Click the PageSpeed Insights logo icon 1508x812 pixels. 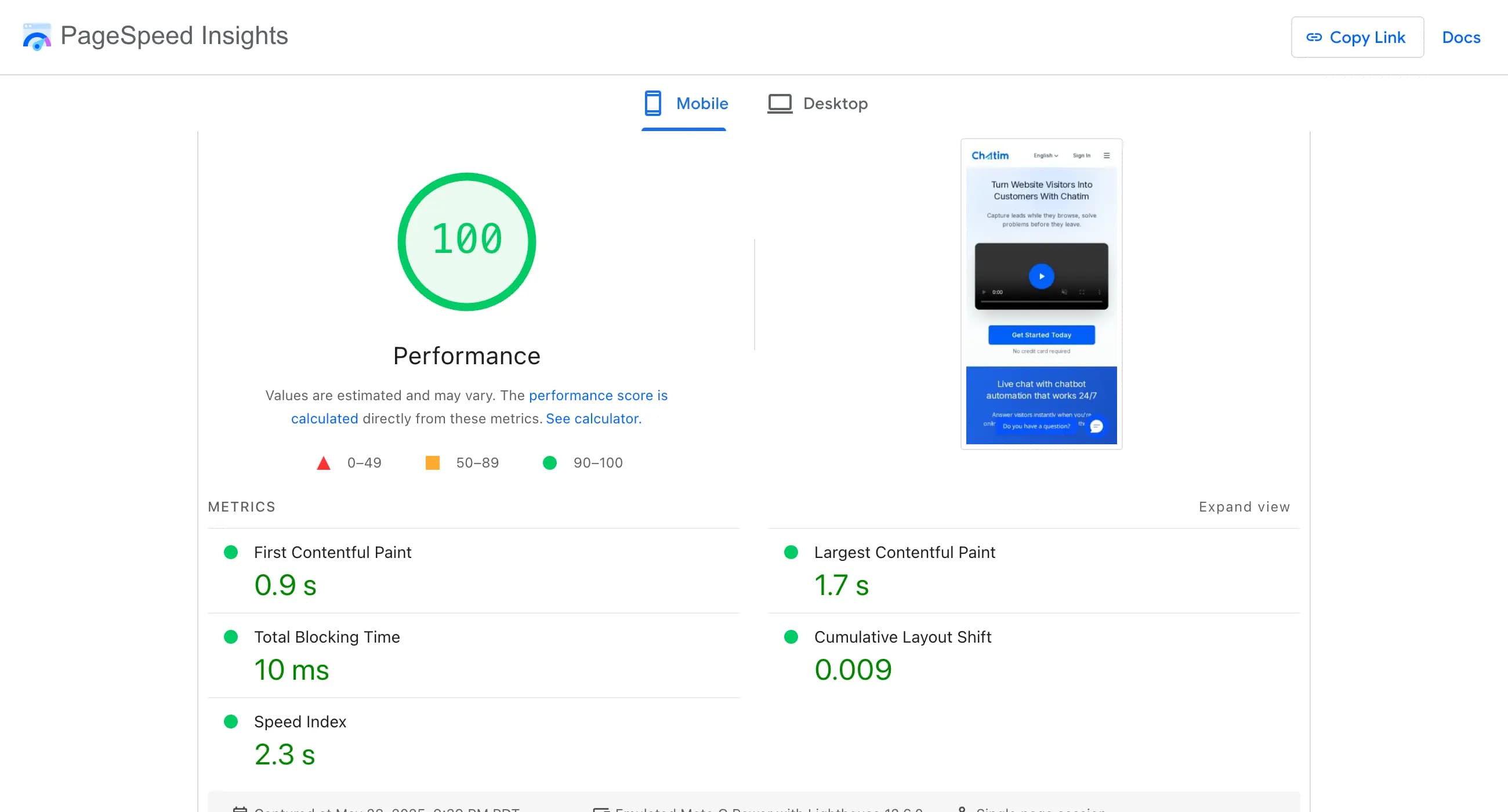click(37, 37)
